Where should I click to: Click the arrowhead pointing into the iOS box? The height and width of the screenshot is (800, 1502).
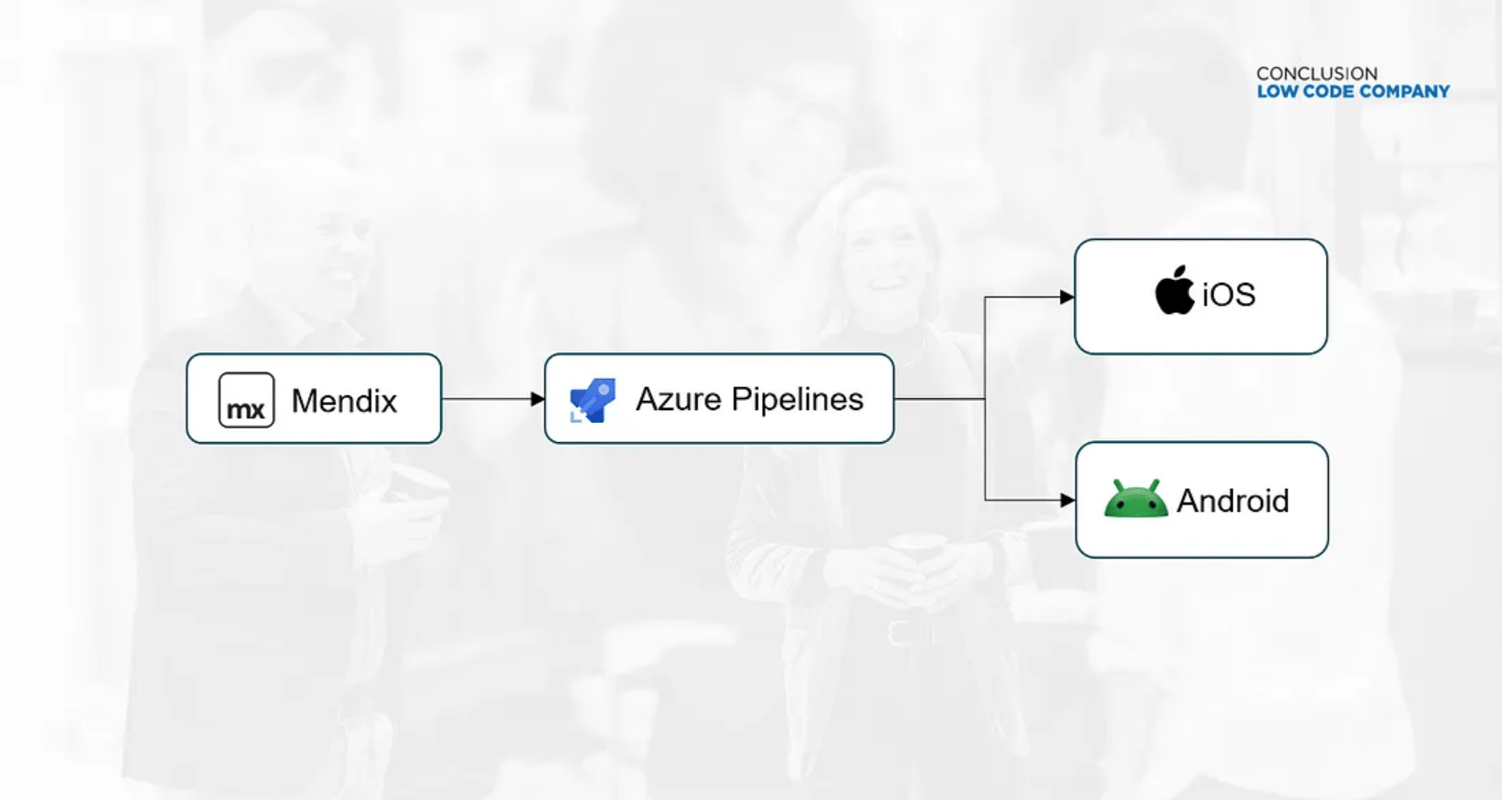point(1067,297)
